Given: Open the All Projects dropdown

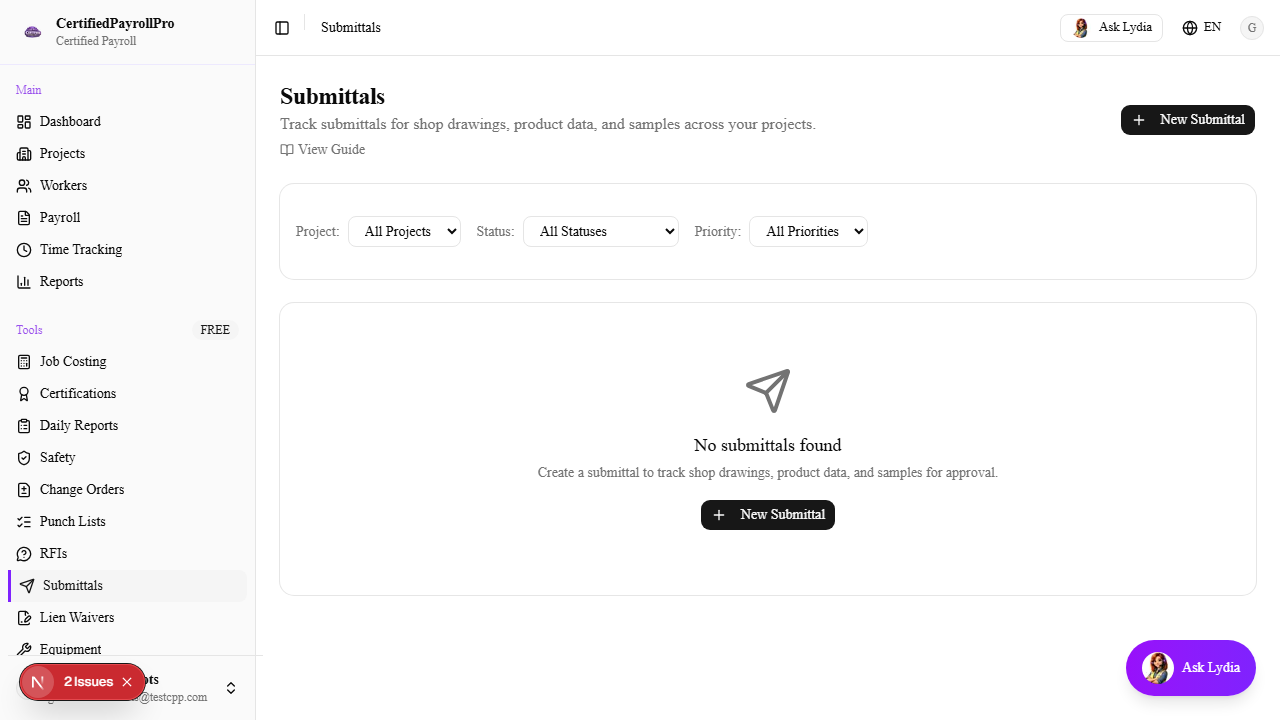Looking at the screenshot, I should [x=404, y=231].
